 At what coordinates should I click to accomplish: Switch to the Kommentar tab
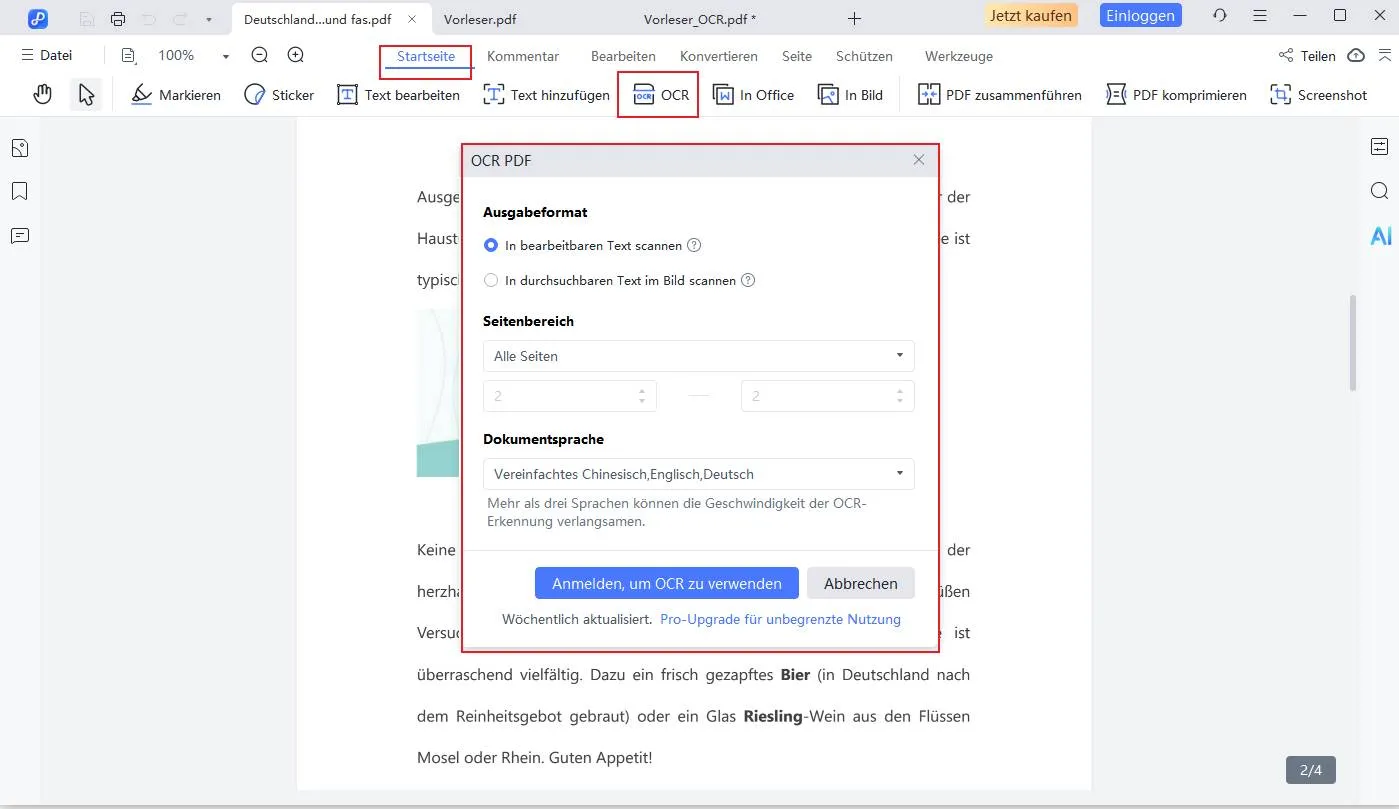523,56
